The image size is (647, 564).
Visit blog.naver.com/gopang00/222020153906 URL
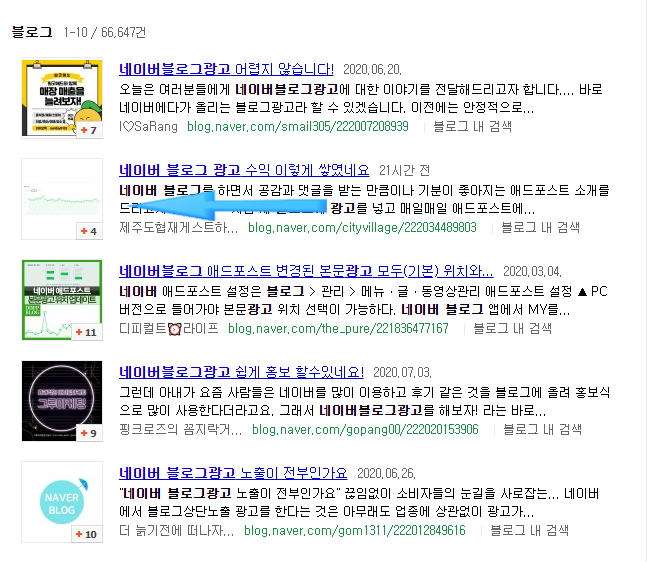click(365, 430)
